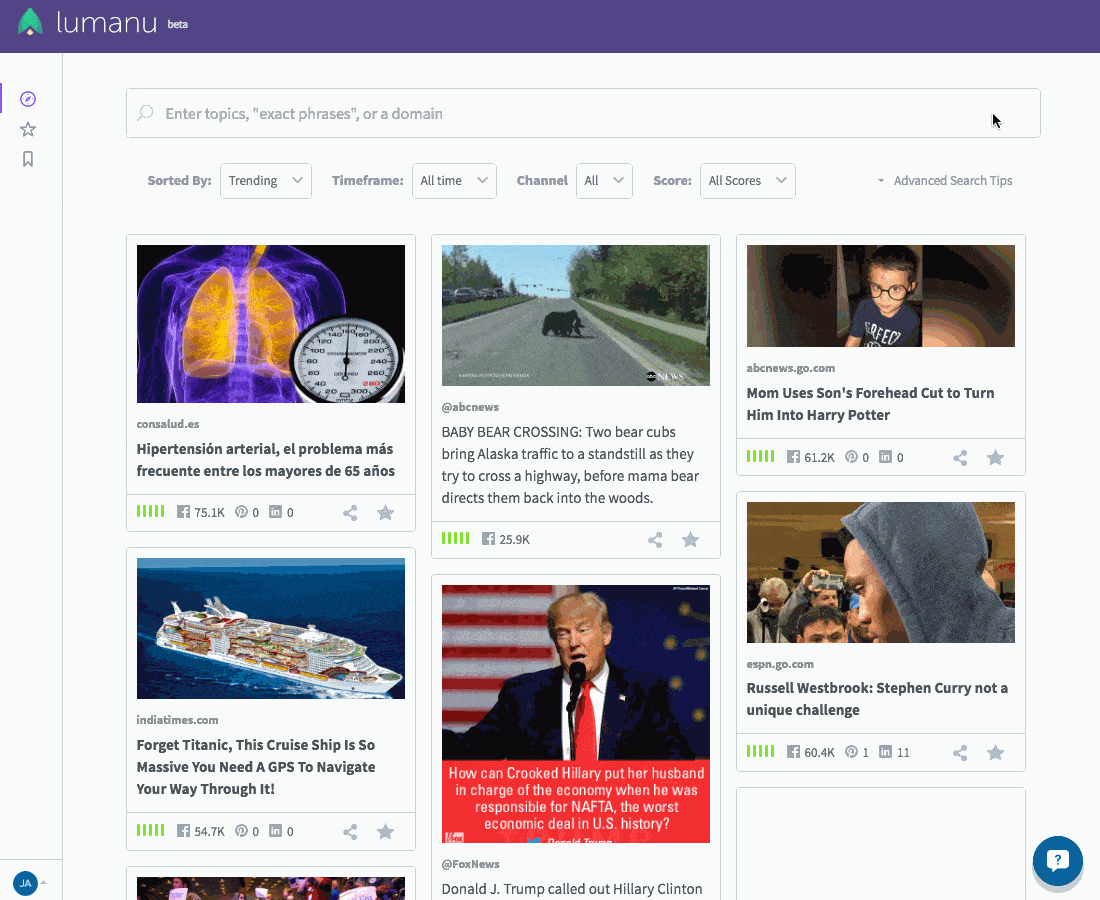Click Pinterest icon on Hipertensión arterial card
Image resolution: width=1100 pixels, height=900 pixels.
pos(241,512)
